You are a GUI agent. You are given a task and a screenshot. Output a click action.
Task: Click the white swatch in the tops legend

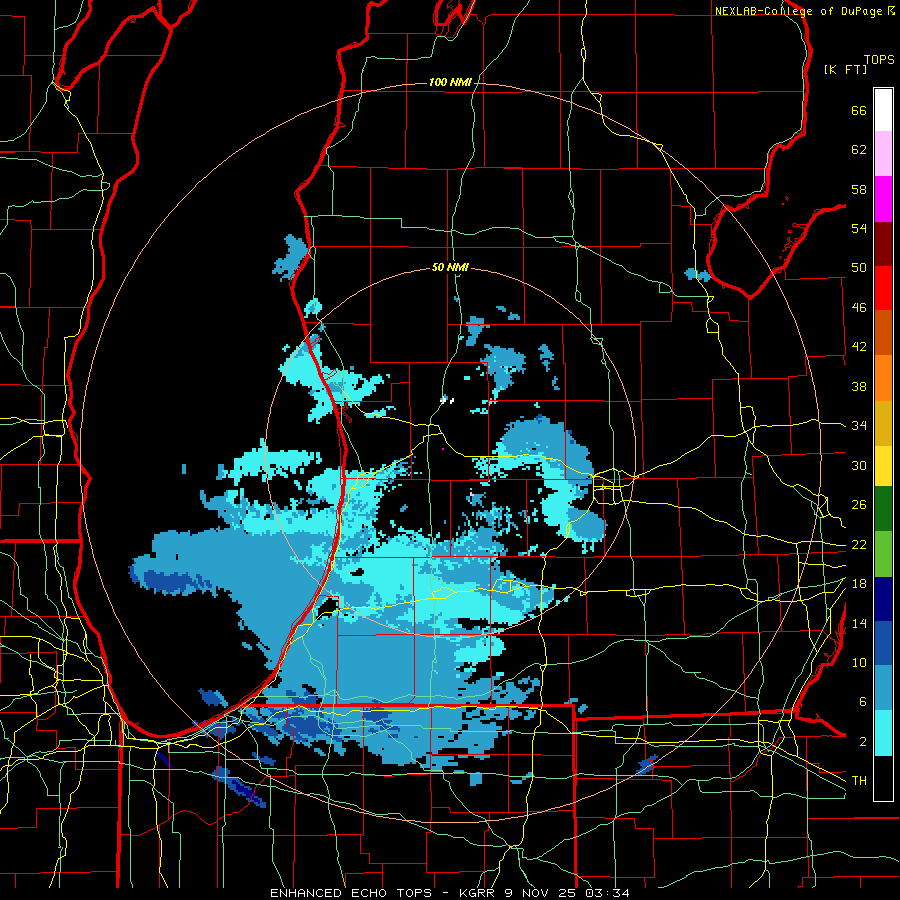[883, 110]
